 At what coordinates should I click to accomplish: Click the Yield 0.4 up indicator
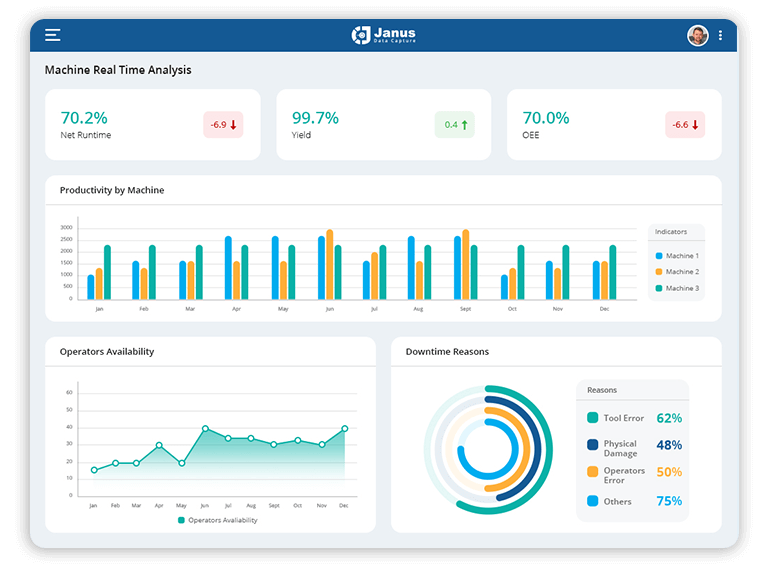tap(454, 125)
